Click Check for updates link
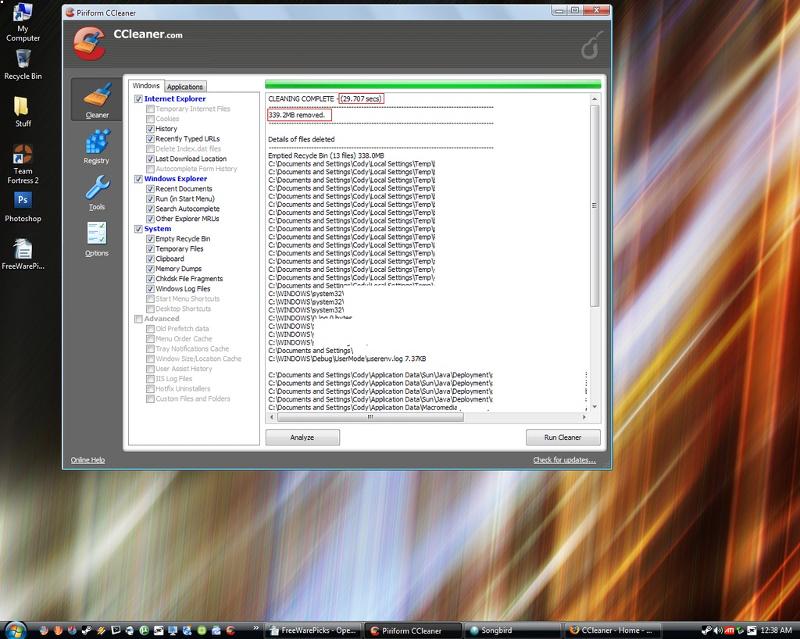This screenshot has height=639, width=800. (564, 460)
